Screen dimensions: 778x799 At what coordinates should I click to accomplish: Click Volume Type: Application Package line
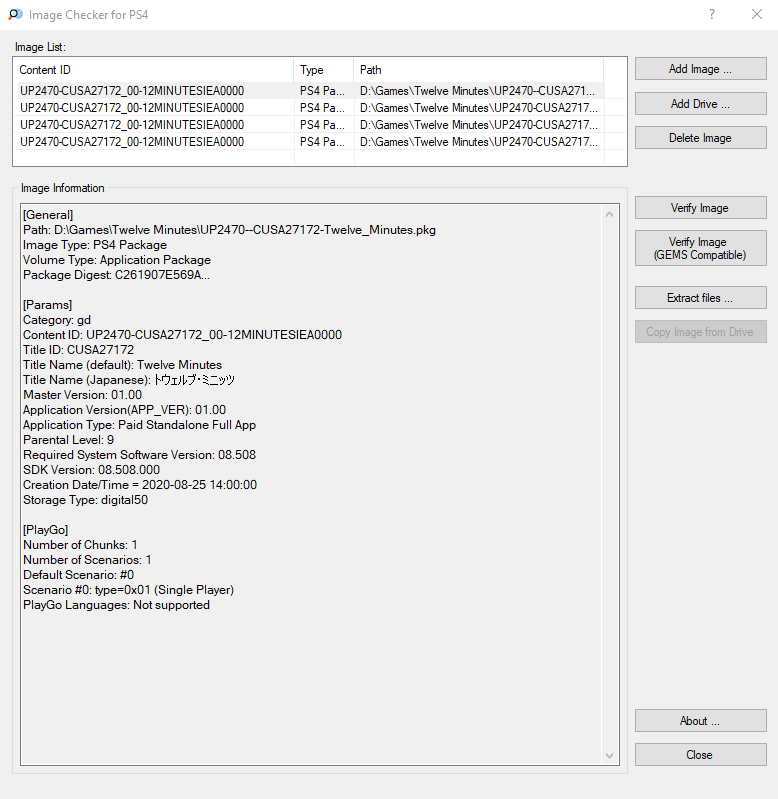117,260
